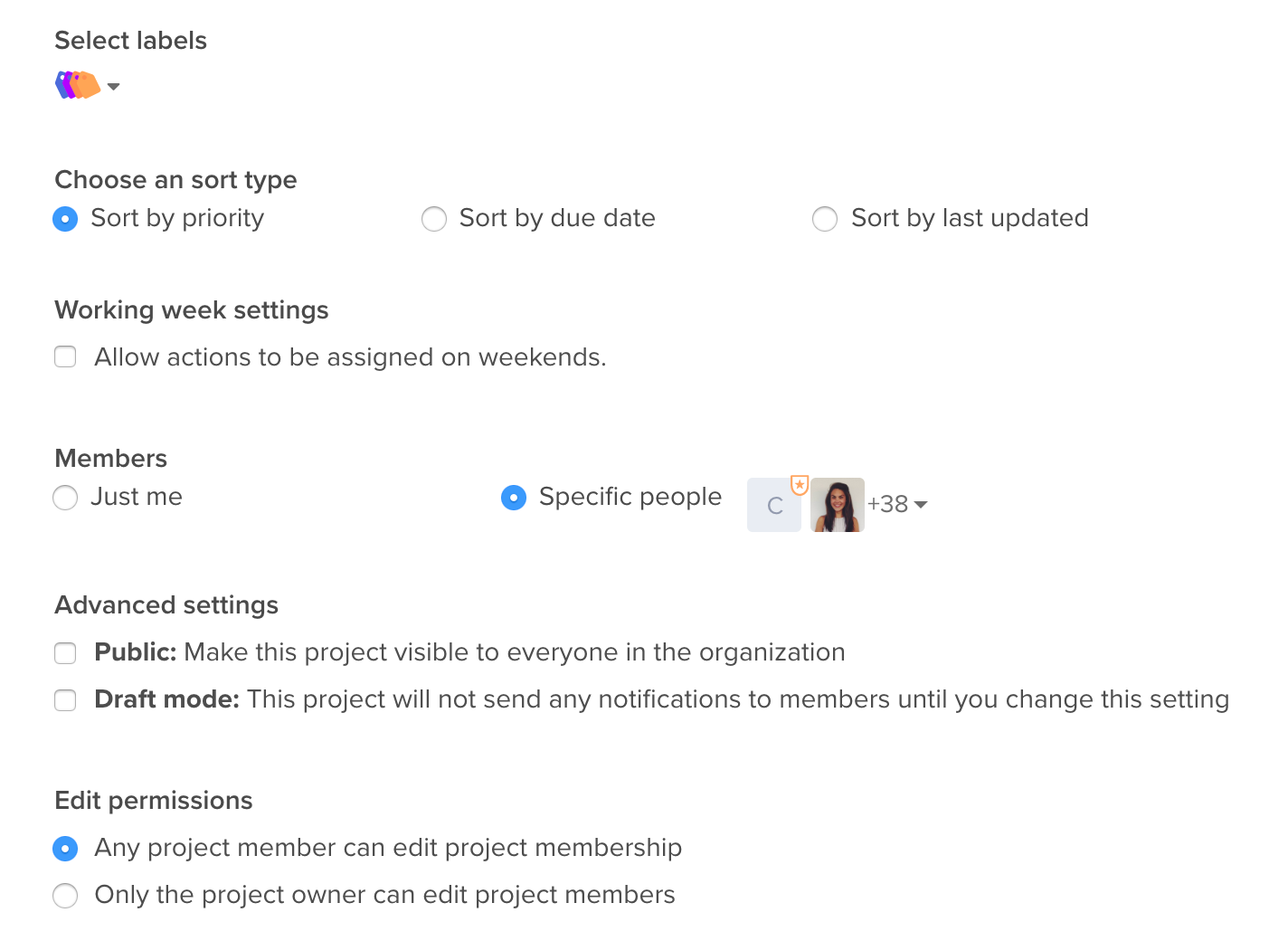Check the Public project visibility box
The height and width of the screenshot is (941, 1288).
(65, 652)
